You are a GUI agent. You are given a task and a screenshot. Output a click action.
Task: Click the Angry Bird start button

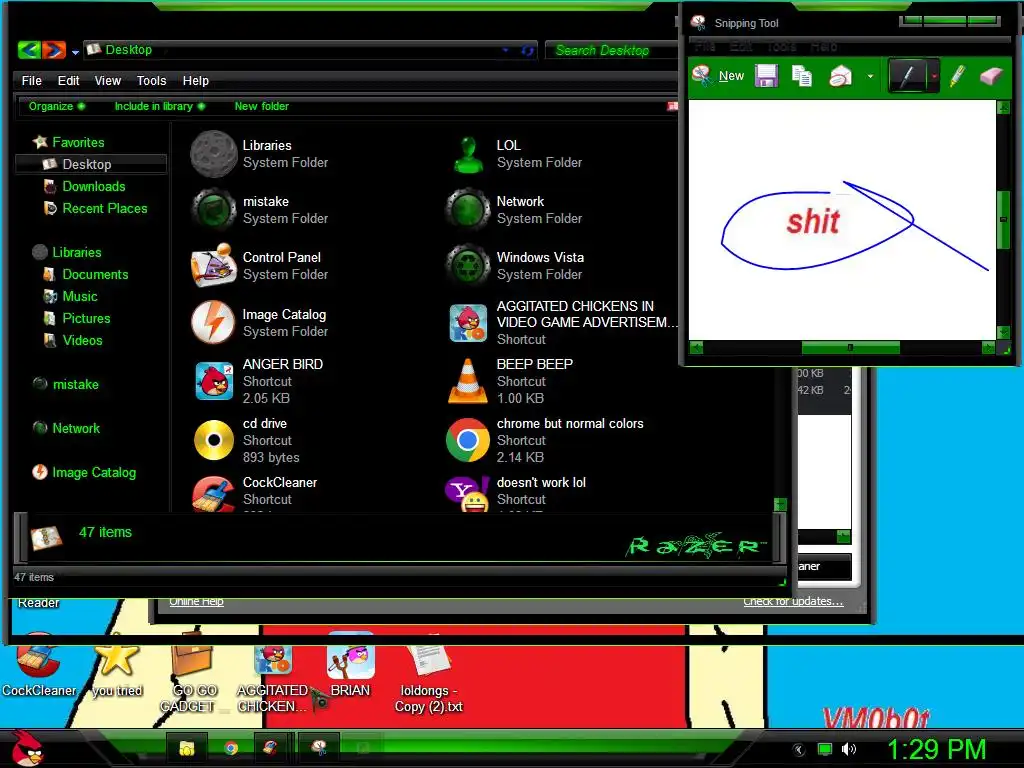pyautogui.click(x=27, y=748)
